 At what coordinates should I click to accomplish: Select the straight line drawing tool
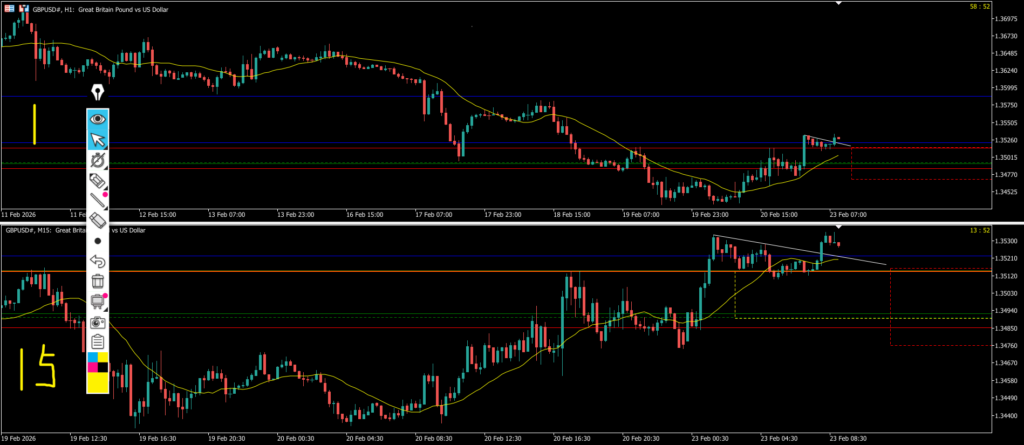[98, 200]
